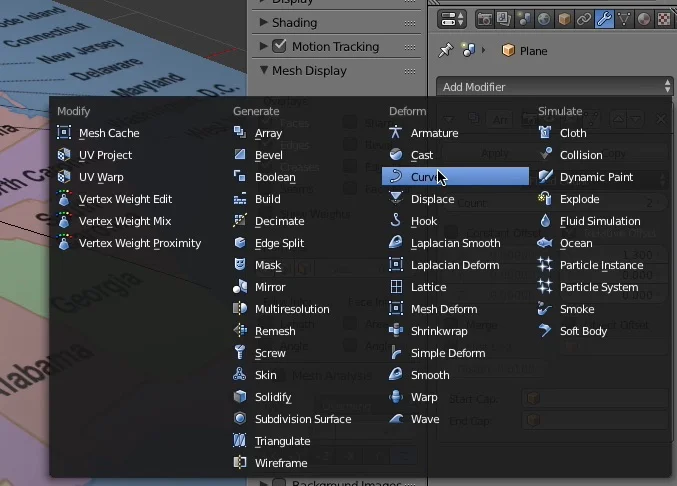Screen dimensions: 677x486
Task: Open the Render Layers properties tab
Action: click(504, 19)
